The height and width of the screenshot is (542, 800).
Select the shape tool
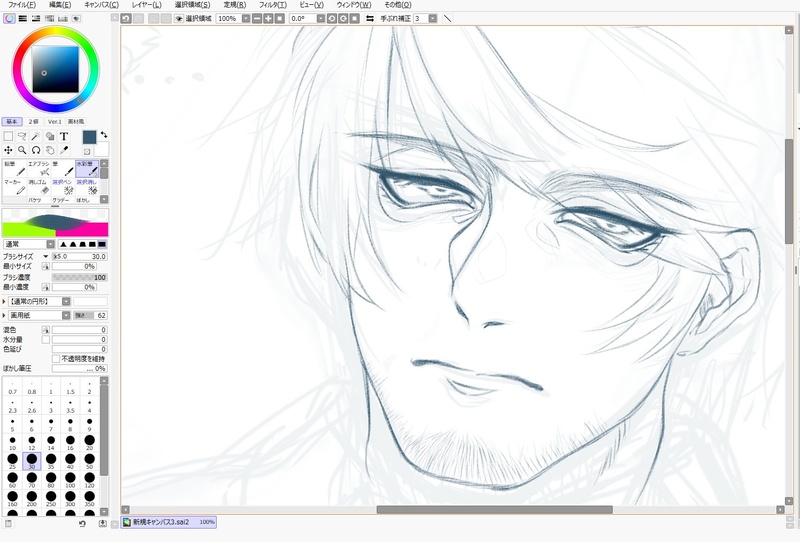coord(49,136)
